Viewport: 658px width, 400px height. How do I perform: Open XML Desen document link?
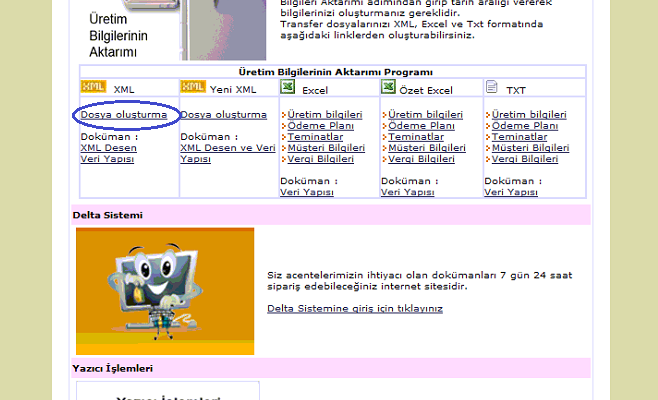108,148
